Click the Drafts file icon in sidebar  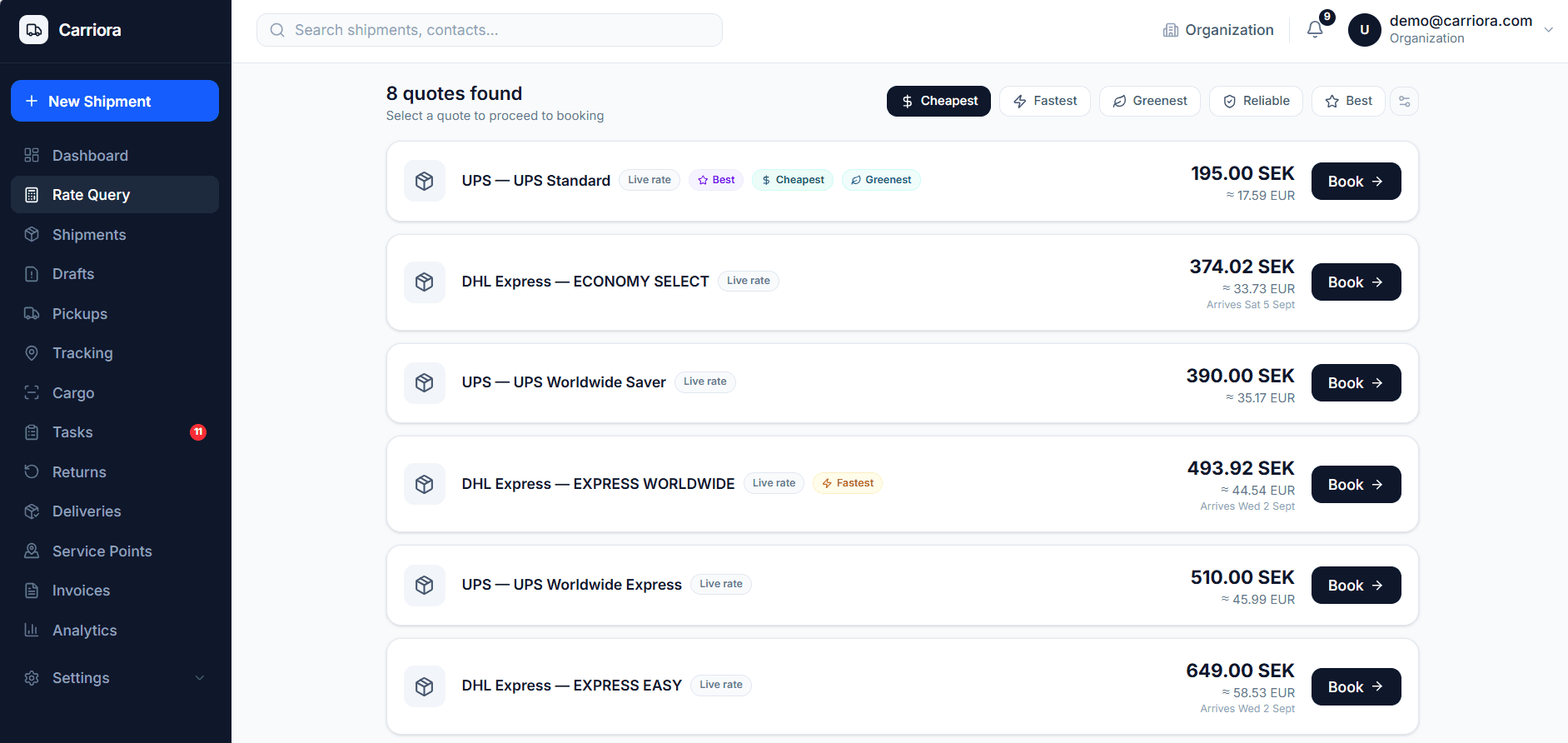coord(32,274)
